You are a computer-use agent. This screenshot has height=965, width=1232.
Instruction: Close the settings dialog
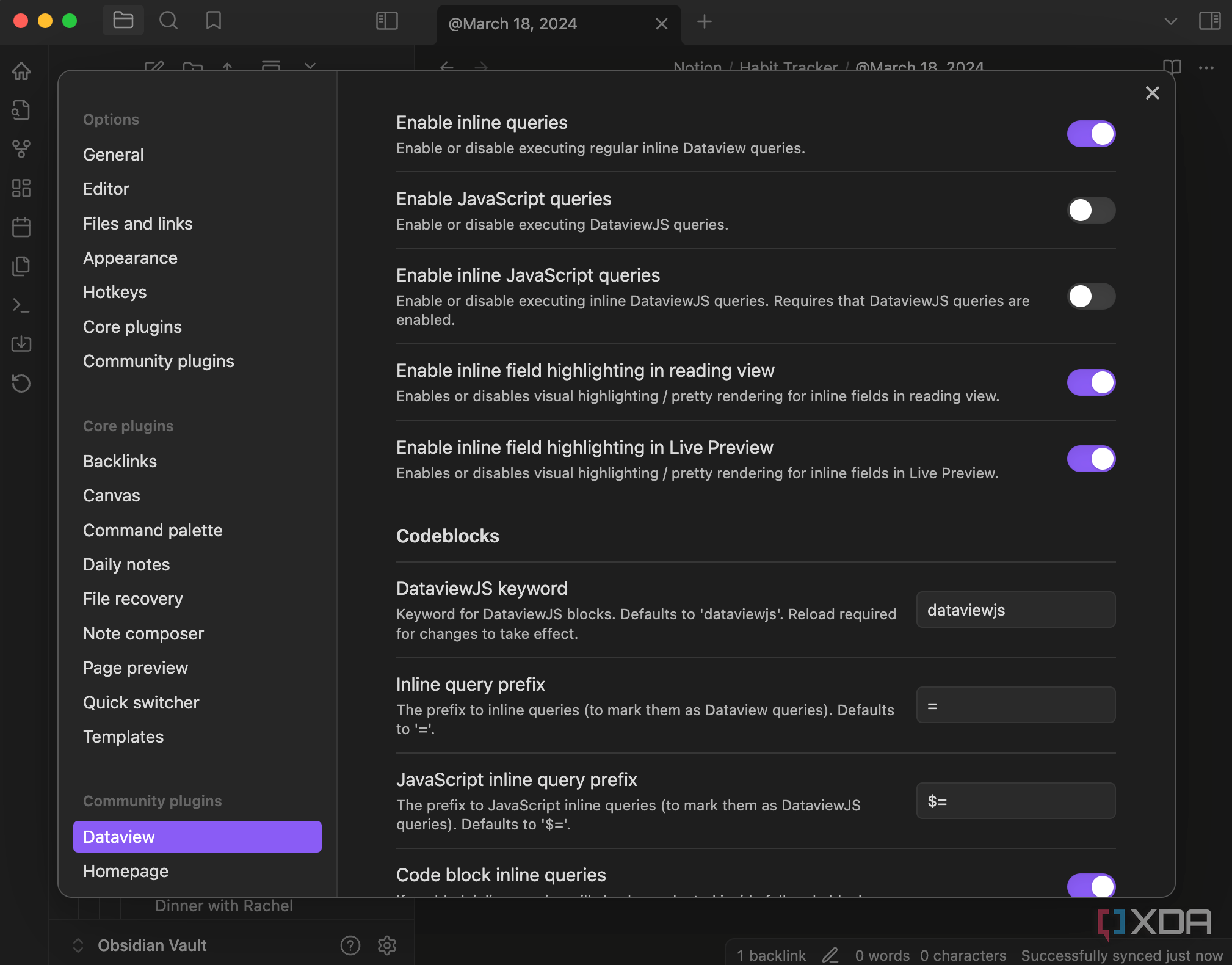1152,93
